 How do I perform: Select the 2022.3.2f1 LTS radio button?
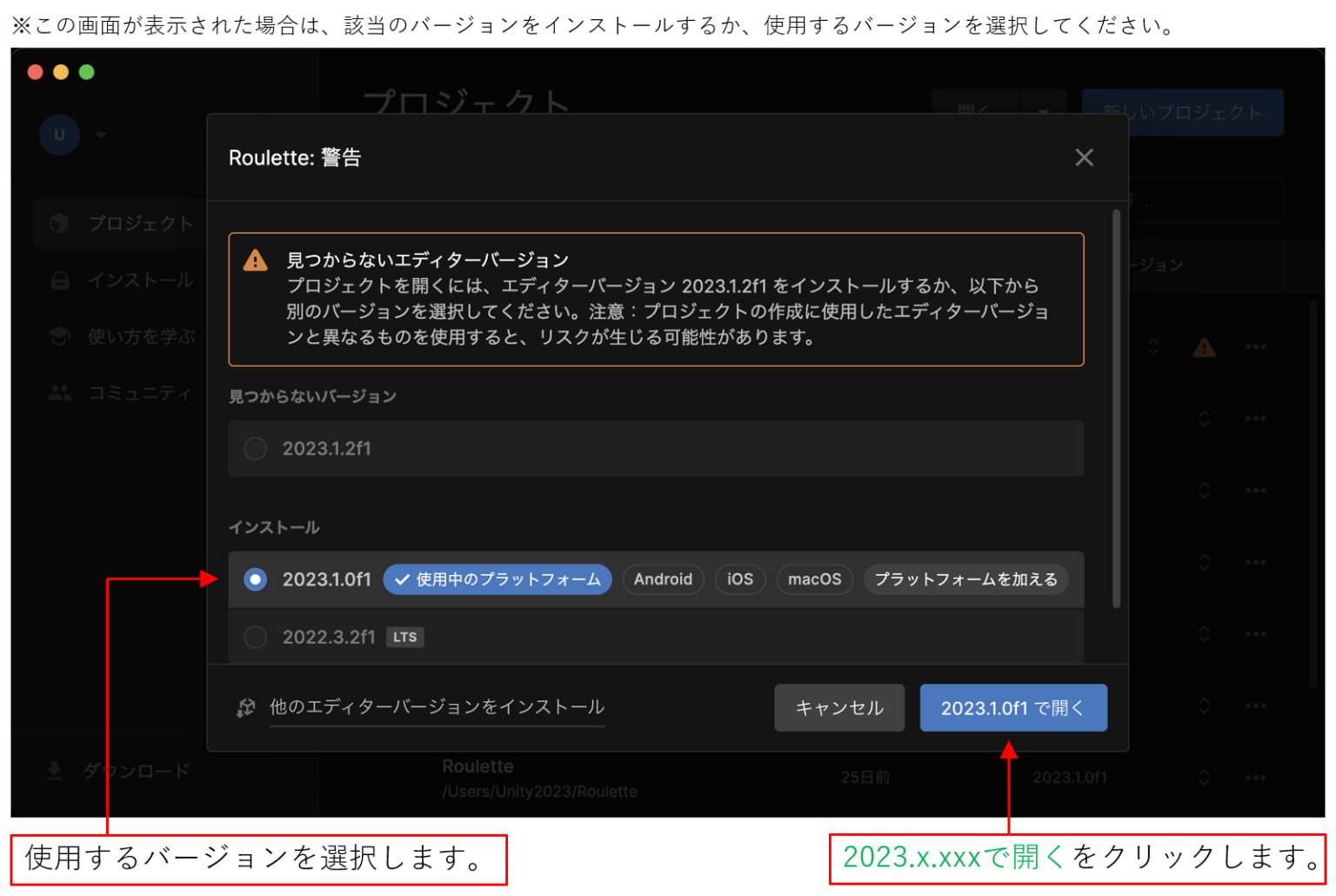pyautogui.click(x=255, y=637)
